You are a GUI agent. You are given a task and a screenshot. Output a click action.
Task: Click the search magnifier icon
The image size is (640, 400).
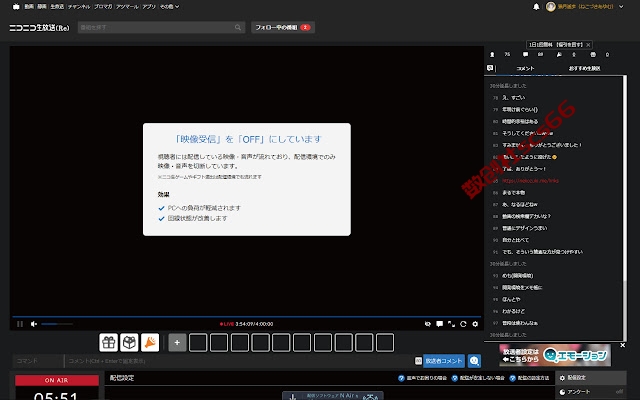coord(238,27)
